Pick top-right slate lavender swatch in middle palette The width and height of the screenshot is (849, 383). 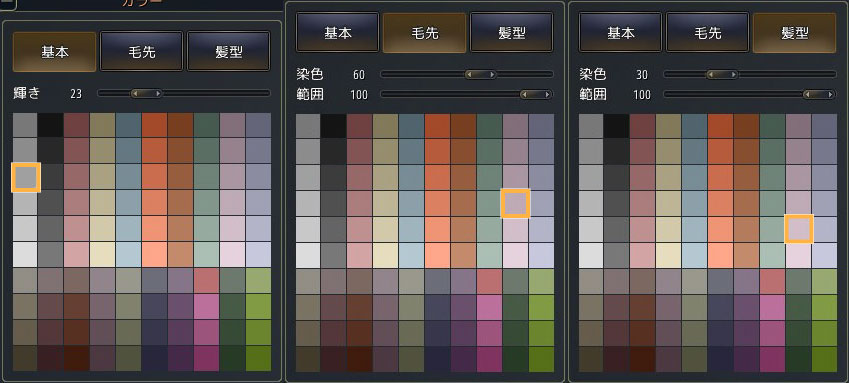click(541, 126)
